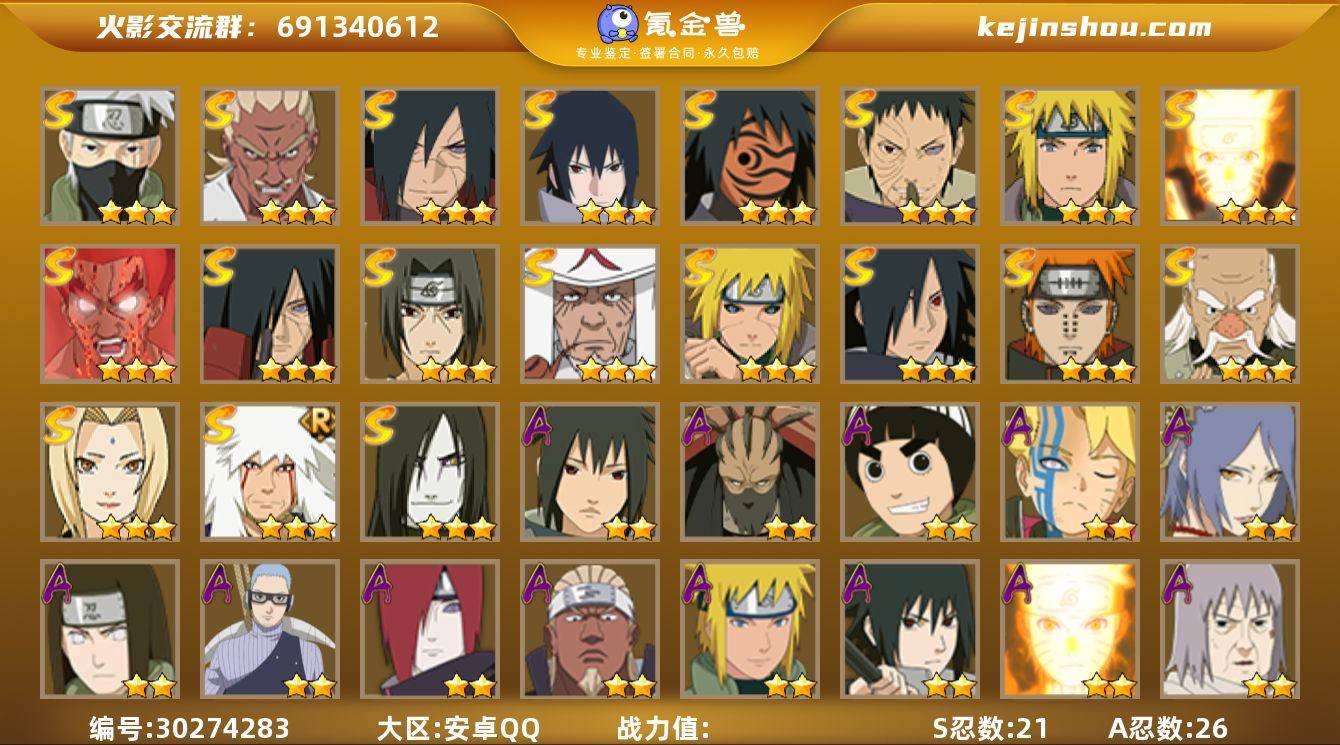Choose the old Onoki portrait with red nose

point(1230,314)
